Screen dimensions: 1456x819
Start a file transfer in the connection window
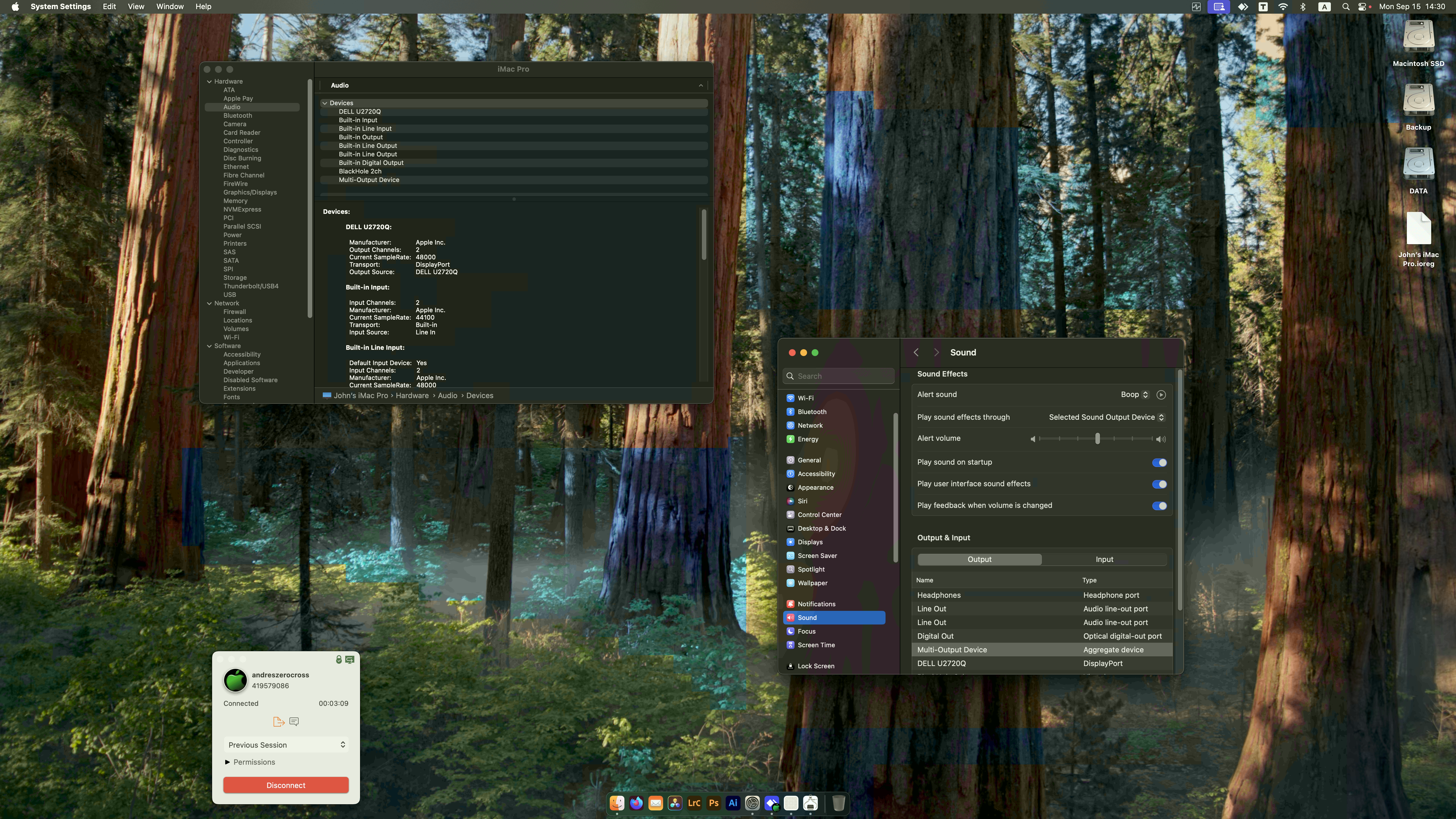click(x=278, y=722)
